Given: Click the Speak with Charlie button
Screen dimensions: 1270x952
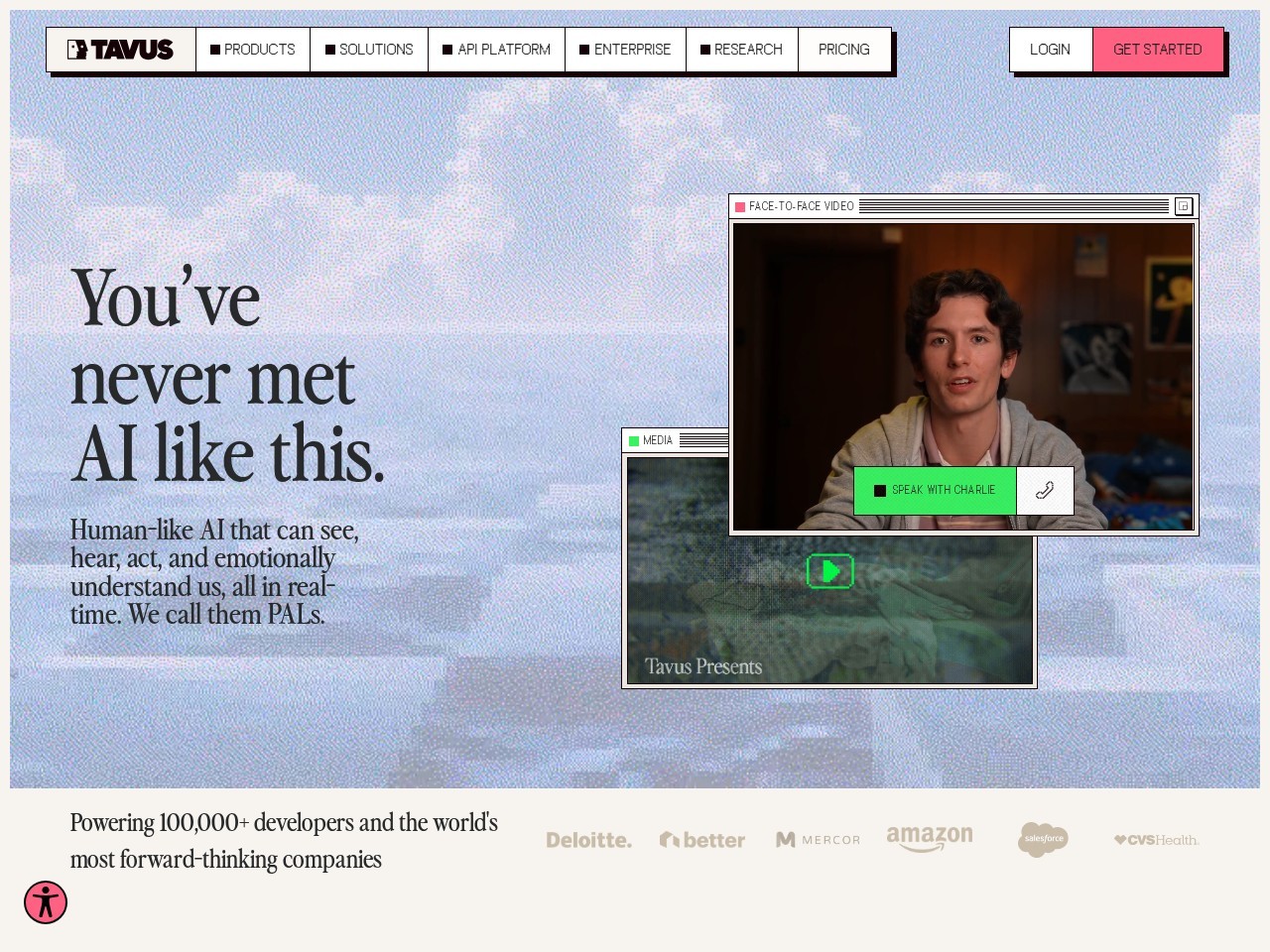Looking at the screenshot, I should pos(935,491).
